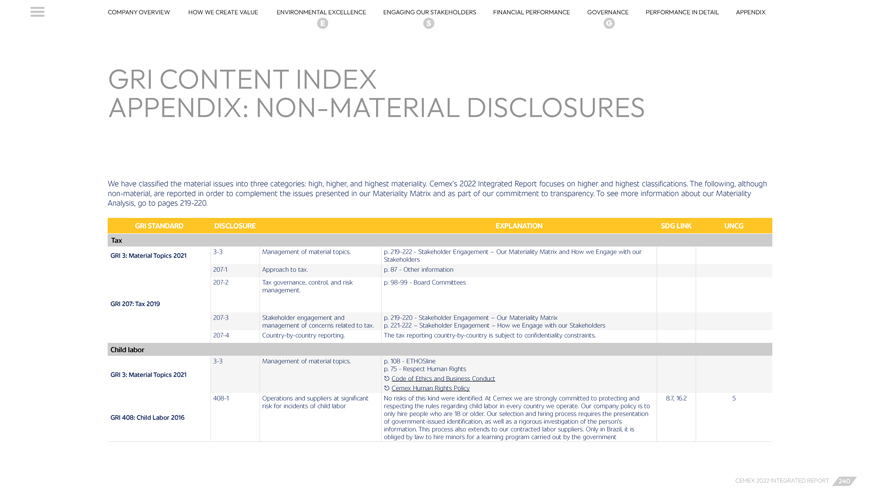Click 'CEMEX 2022 INTEGRATED REPORT' footer text
Viewport: 880px width, 495px height.
point(782,481)
